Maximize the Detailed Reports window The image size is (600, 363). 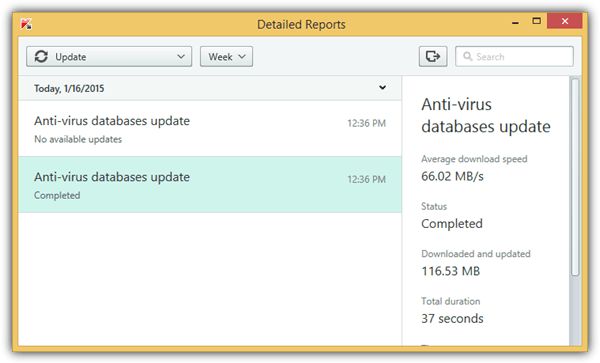point(536,21)
